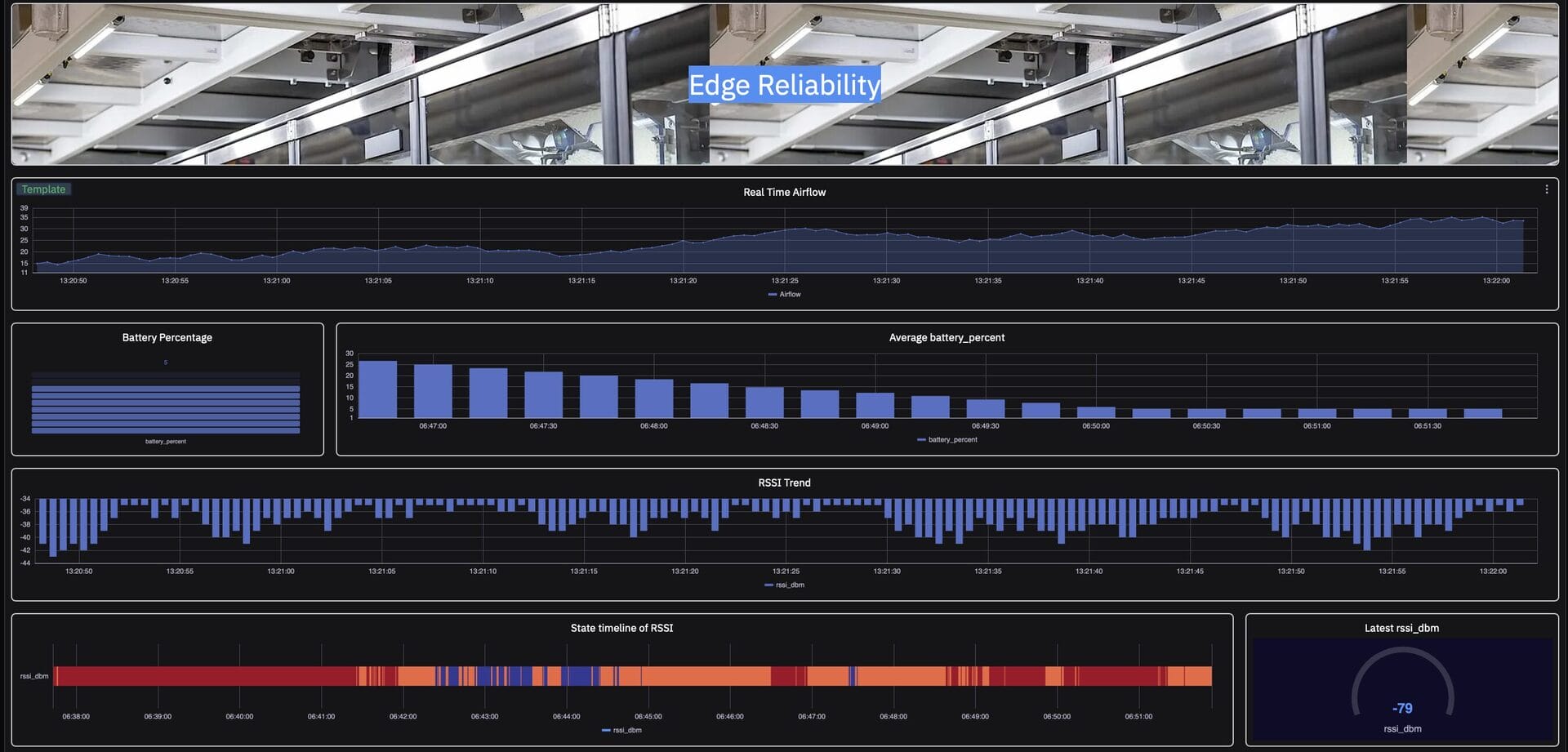Click the rssi_dbm row label in state timeline
The width and height of the screenshot is (1568, 752).
click(34, 676)
